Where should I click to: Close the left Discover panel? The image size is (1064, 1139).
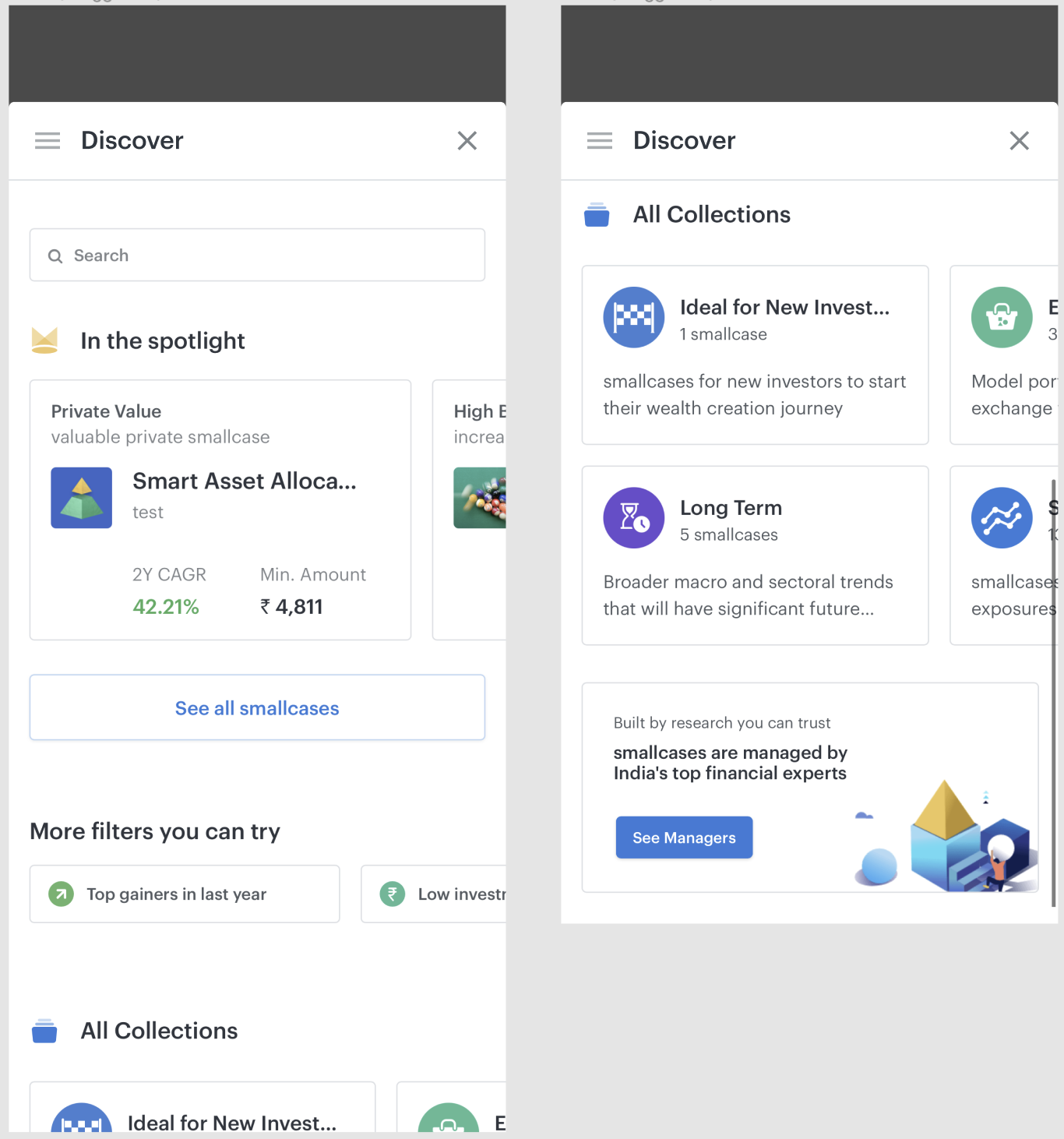point(467,141)
